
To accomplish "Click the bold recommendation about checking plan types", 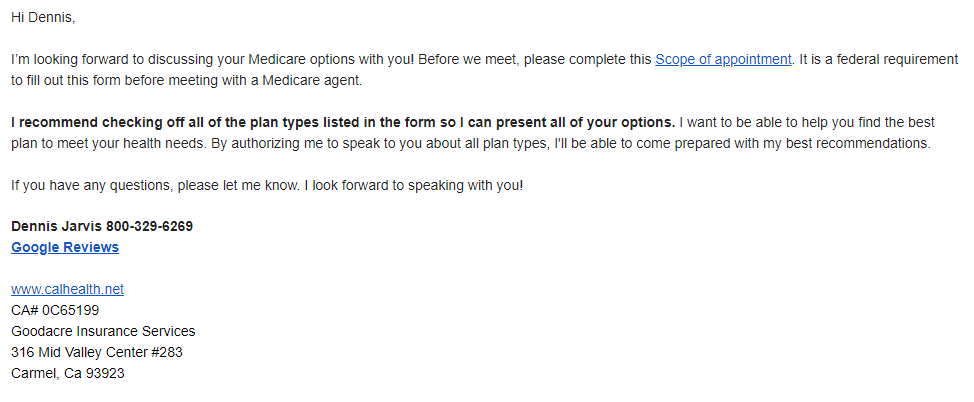I will click(343, 122).
